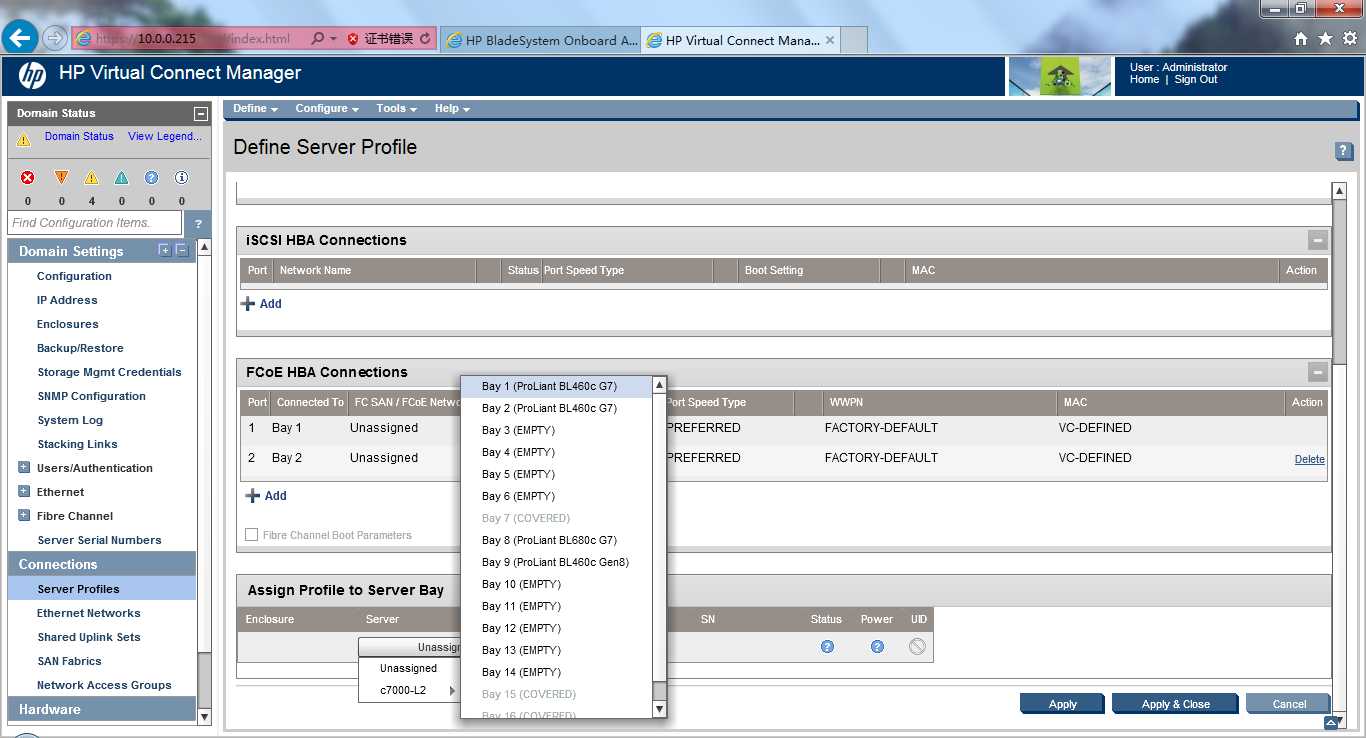Click the Apply button

(x=1063, y=704)
